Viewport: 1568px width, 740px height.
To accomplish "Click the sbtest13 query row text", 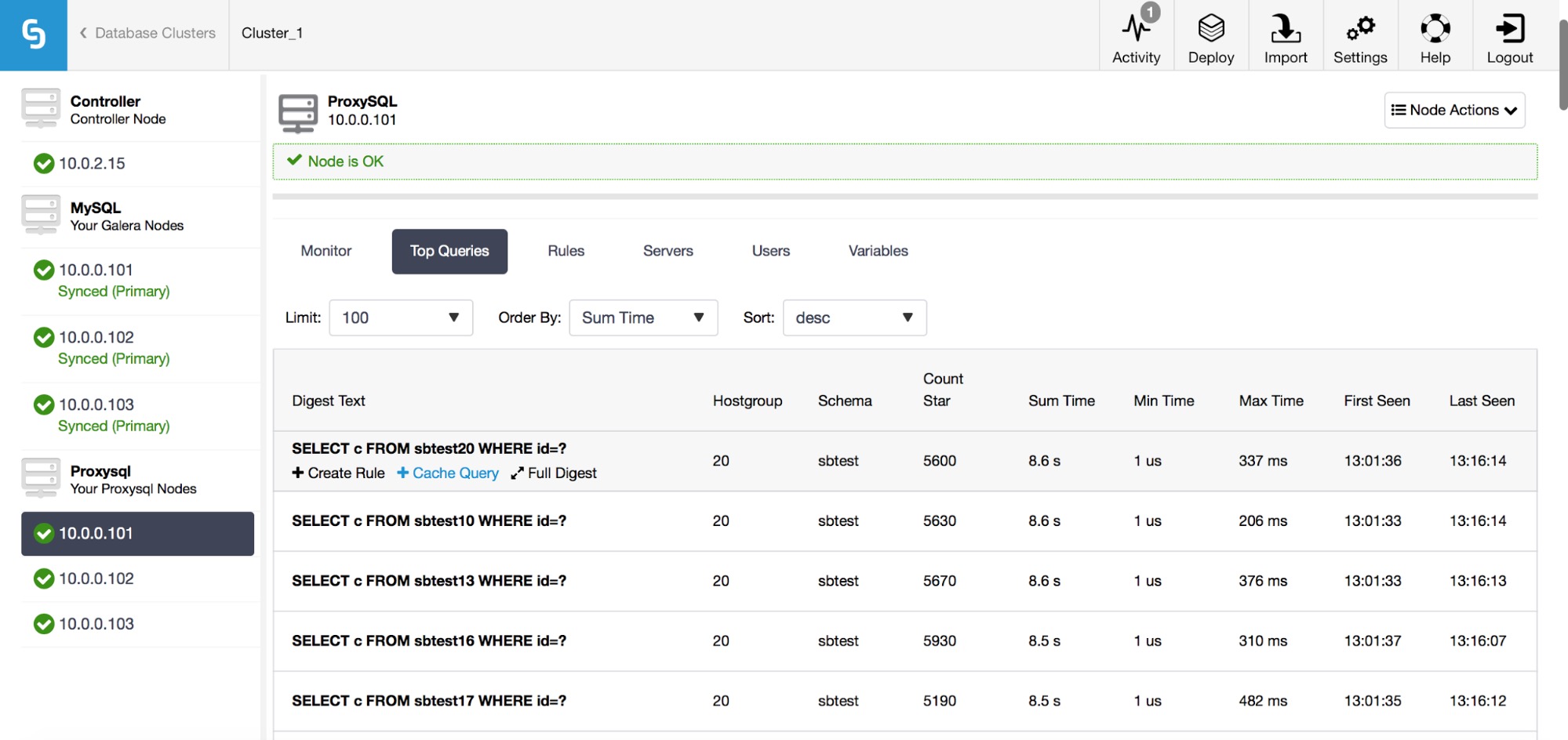I will click(x=429, y=581).
